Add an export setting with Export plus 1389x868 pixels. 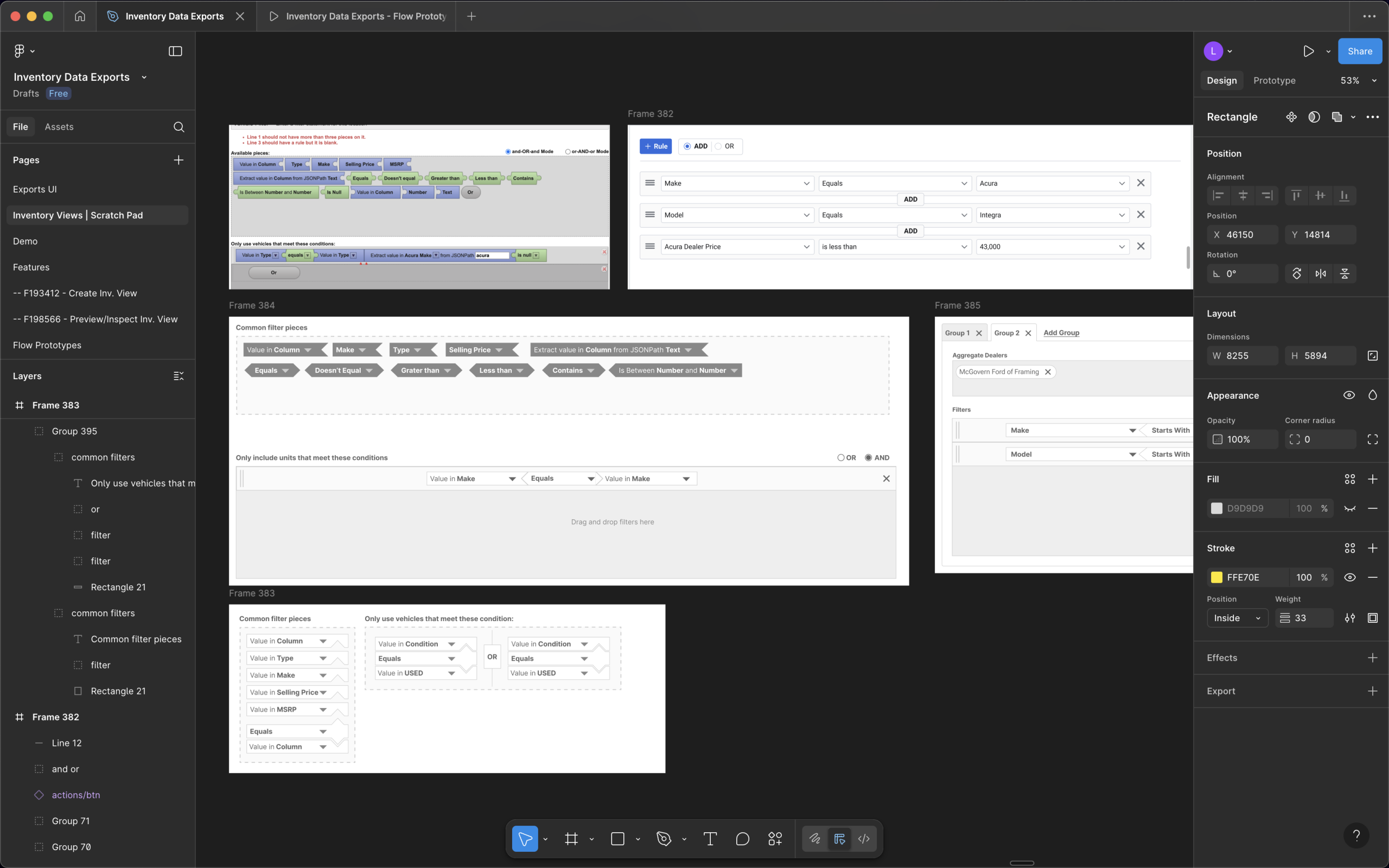pyautogui.click(x=1372, y=691)
